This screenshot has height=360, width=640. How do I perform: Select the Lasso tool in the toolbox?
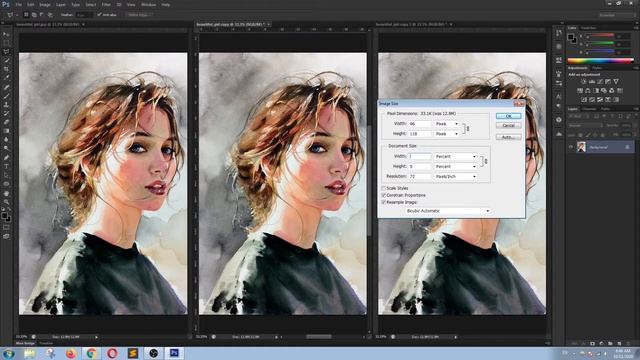tap(6, 52)
